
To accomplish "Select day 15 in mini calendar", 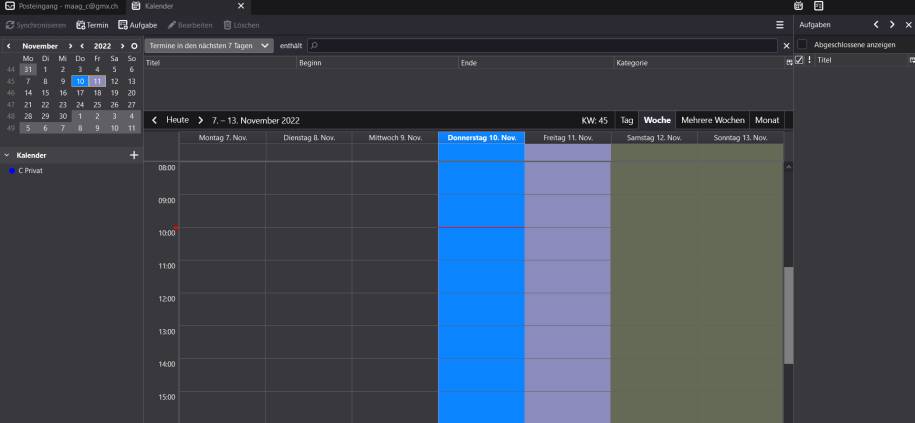I will click(46, 93).
